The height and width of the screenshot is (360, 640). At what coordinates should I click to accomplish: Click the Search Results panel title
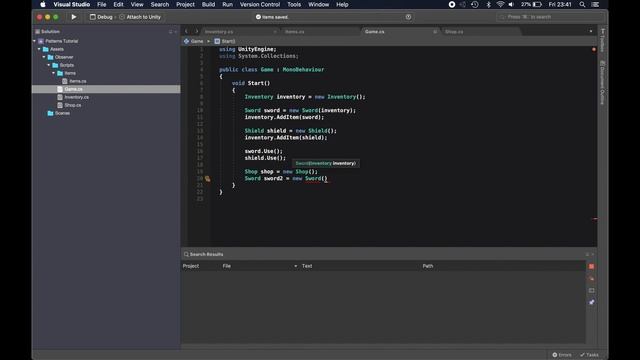[x=207, y=254]
